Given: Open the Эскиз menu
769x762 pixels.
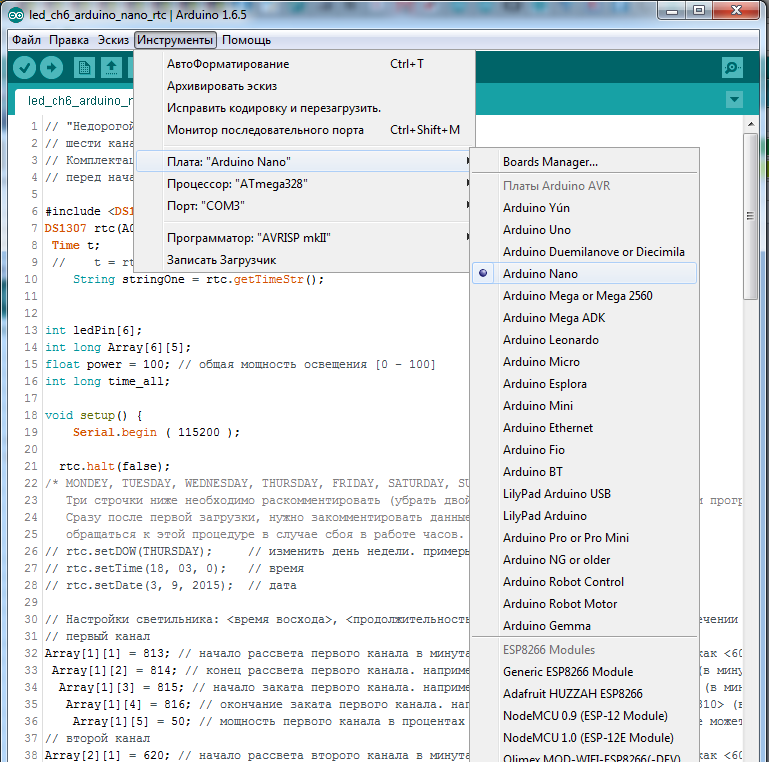Looking at the screenshot, I should pyautogui.click(x=112, y=40).
